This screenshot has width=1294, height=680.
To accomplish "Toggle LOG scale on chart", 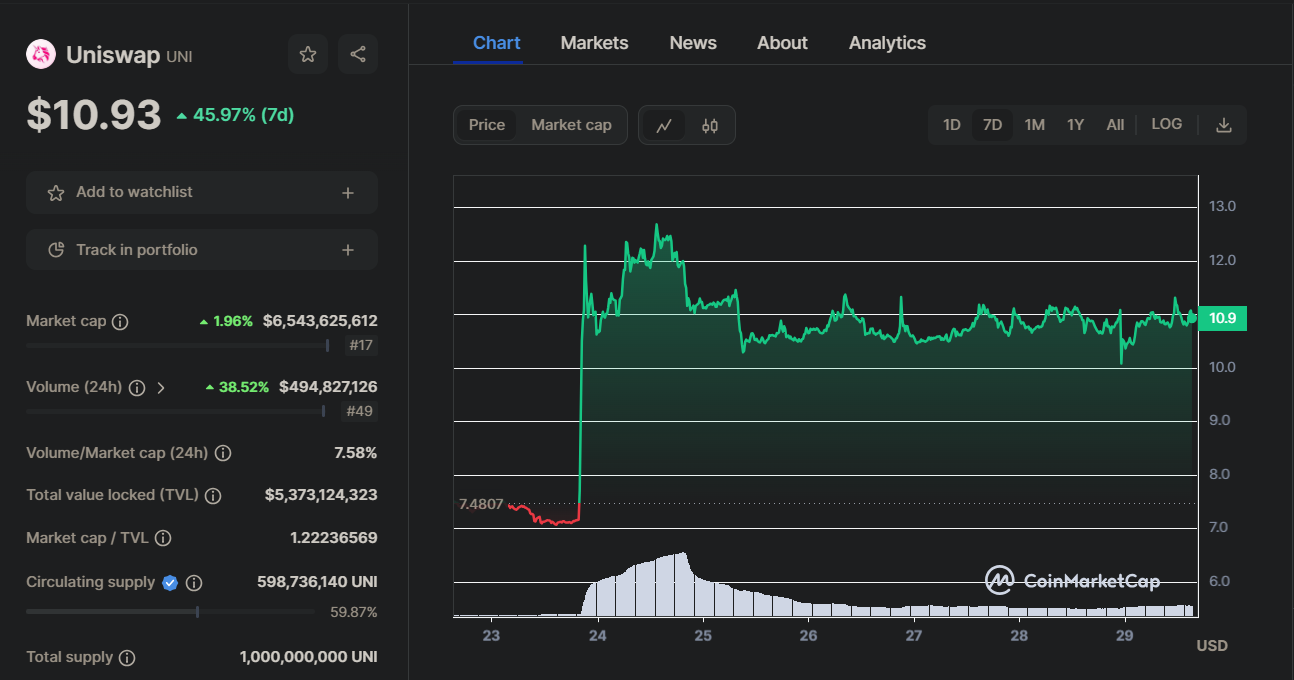I will tap(1166, 124).
